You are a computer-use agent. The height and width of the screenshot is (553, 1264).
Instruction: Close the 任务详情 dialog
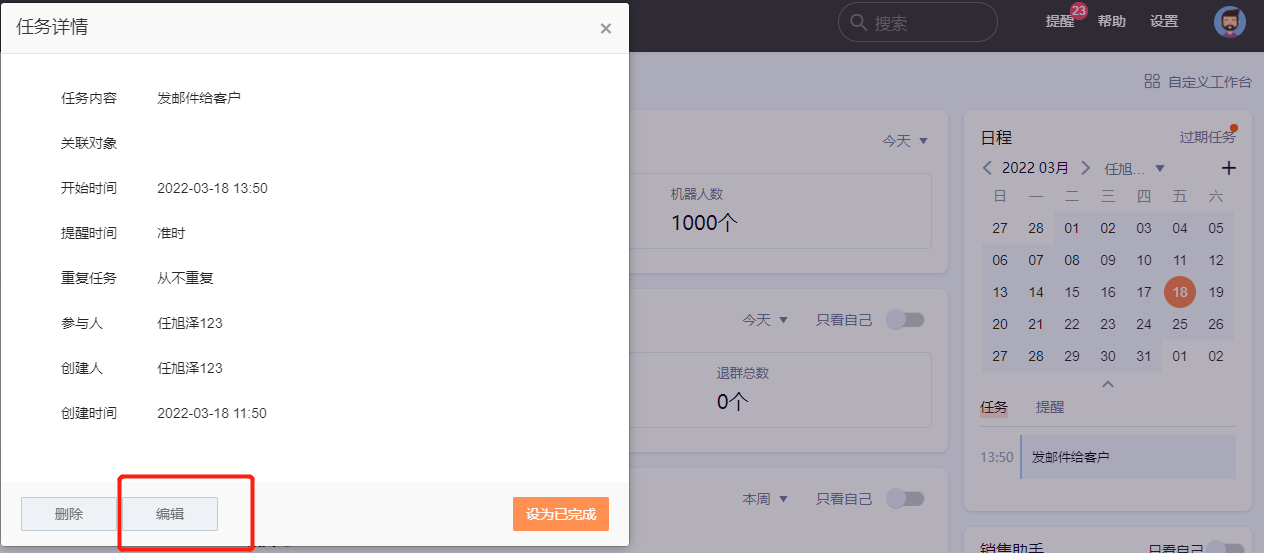(x=605, y=28)
